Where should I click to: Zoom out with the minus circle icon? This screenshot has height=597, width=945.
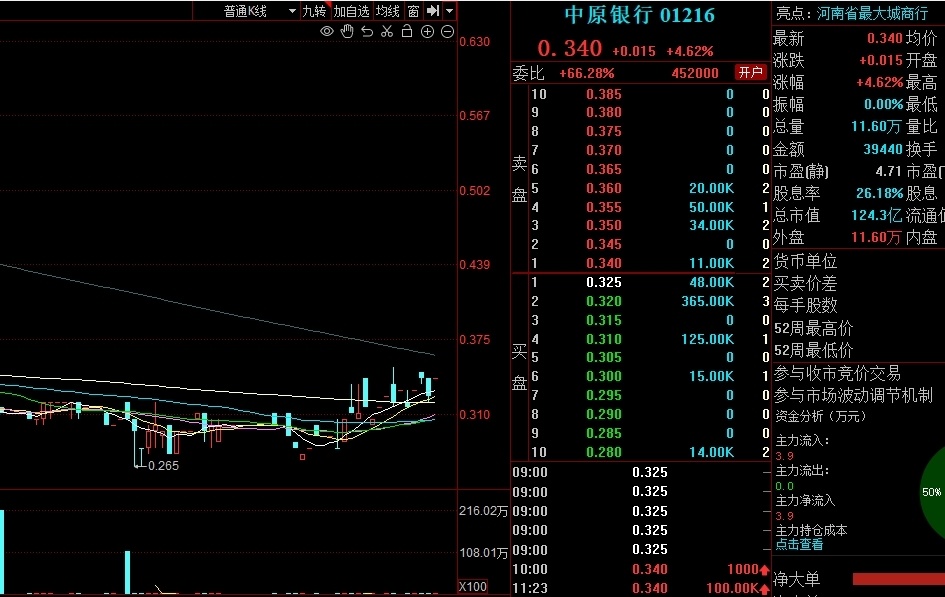(447, 32)
